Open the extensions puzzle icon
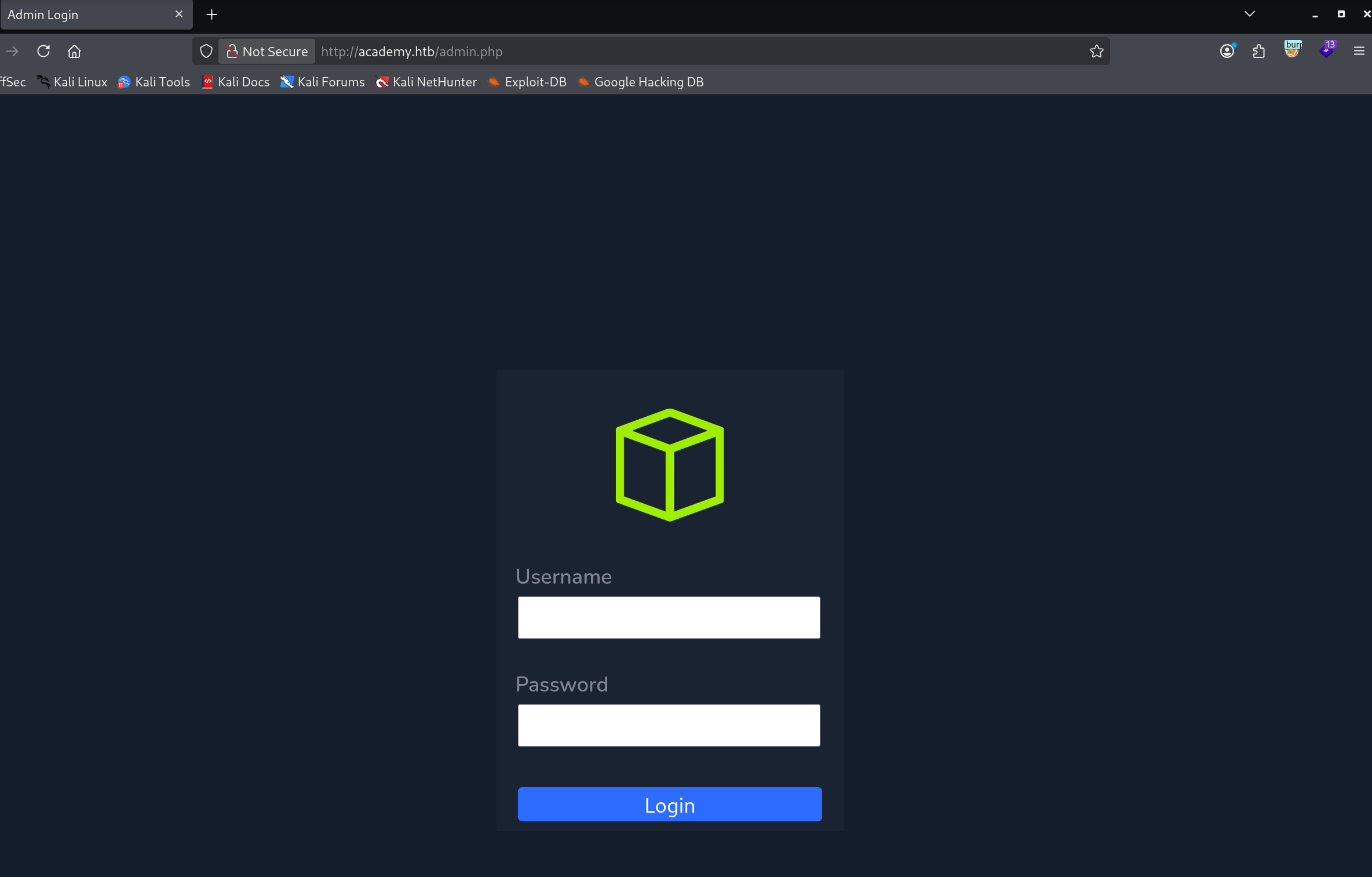The image size is (1372, 877). click(x=1259, y=51)
